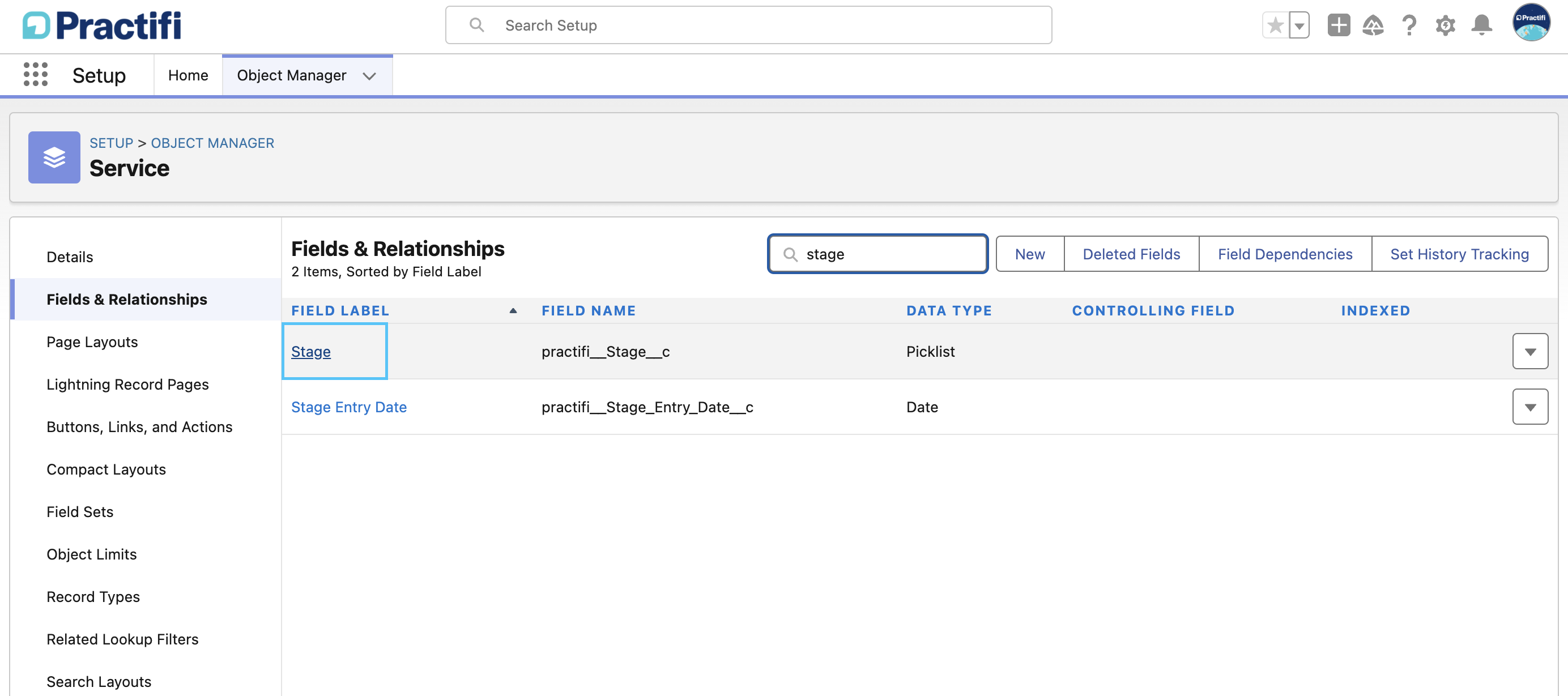Click inside the Search Setup field
The height and width of the screenshot is (696, 1568).
tap(748, 25)
